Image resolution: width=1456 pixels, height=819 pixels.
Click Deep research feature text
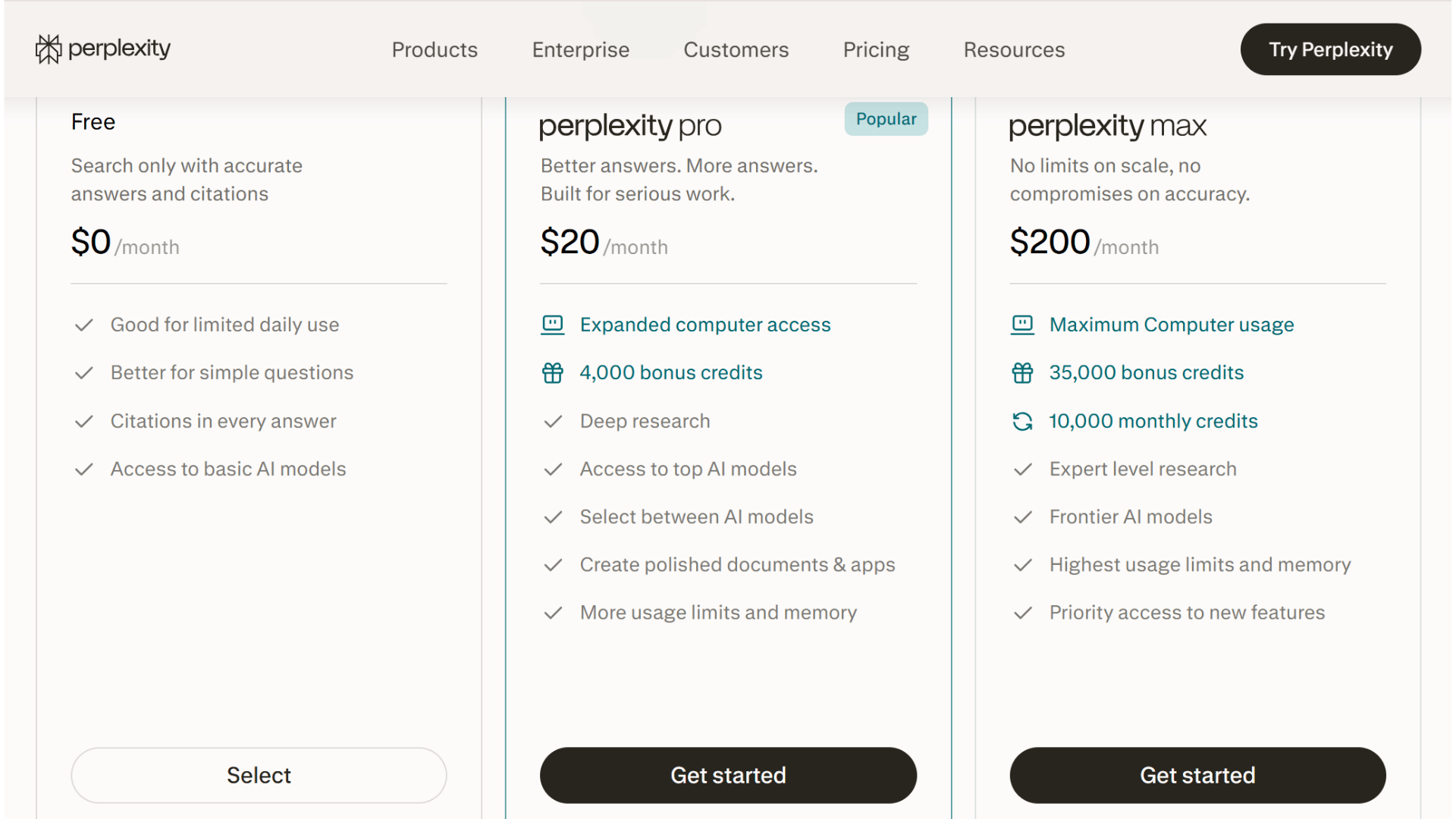645,422
